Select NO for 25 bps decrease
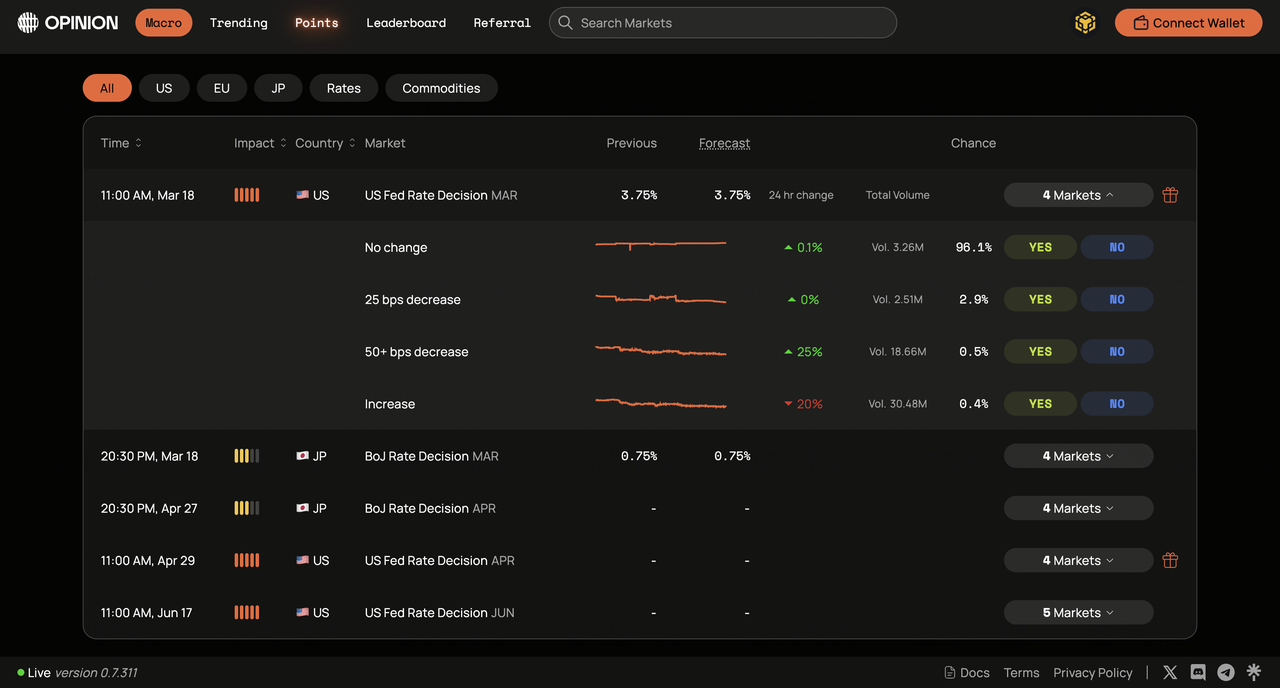1280x688 pixels. (x=1117, y=300)
